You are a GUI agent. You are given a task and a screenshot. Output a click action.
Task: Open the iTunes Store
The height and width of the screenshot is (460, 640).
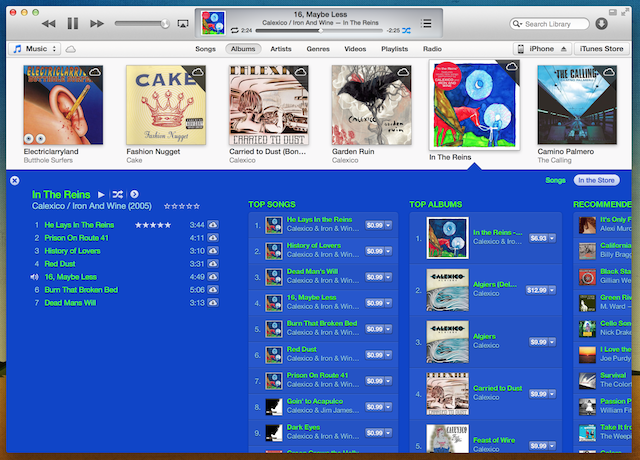(x=602, y=48)
